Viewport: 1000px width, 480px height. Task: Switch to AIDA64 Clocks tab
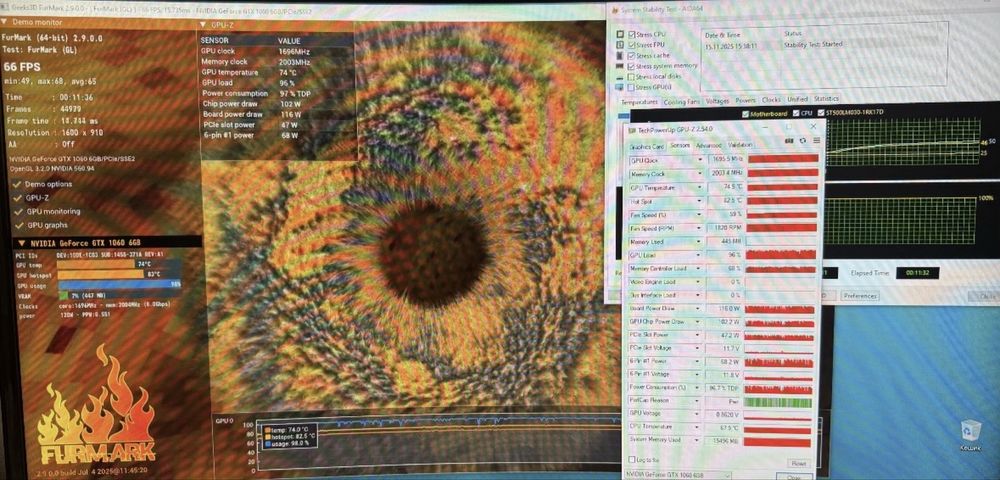[x=770, y=100]
